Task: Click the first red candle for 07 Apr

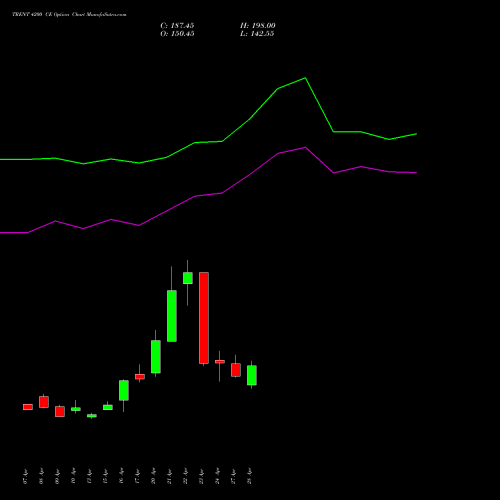Action: tap(28, 407)
